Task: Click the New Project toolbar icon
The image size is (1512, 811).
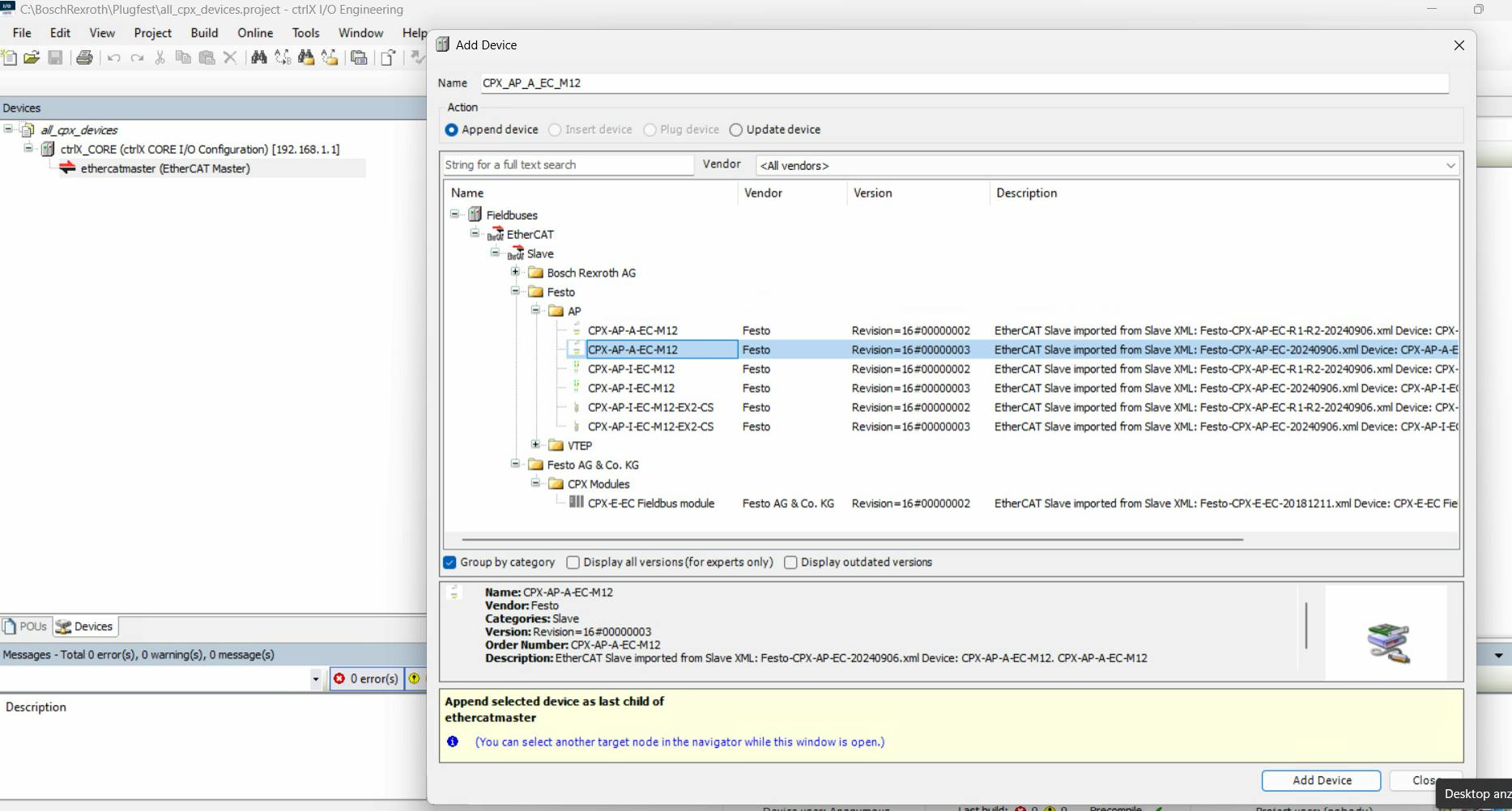Action: pyautogui.click(x=9, y=57)
